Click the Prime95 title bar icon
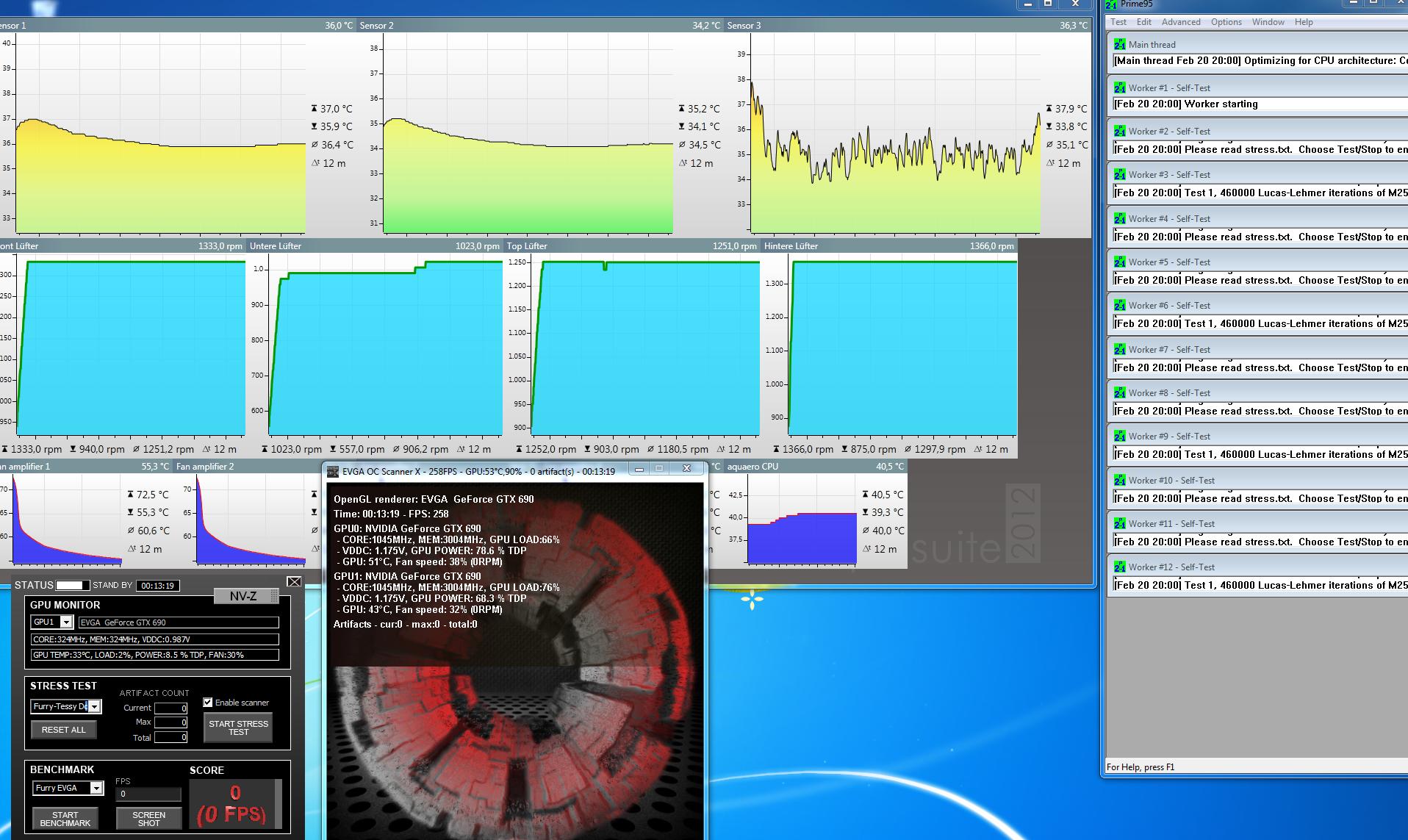This screenshot has height=840, width=1408. click(1111, 4)
